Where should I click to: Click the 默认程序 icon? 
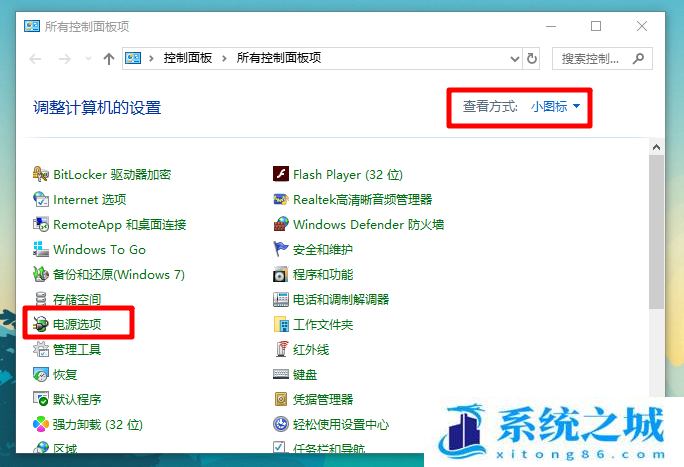pos(41,399)
